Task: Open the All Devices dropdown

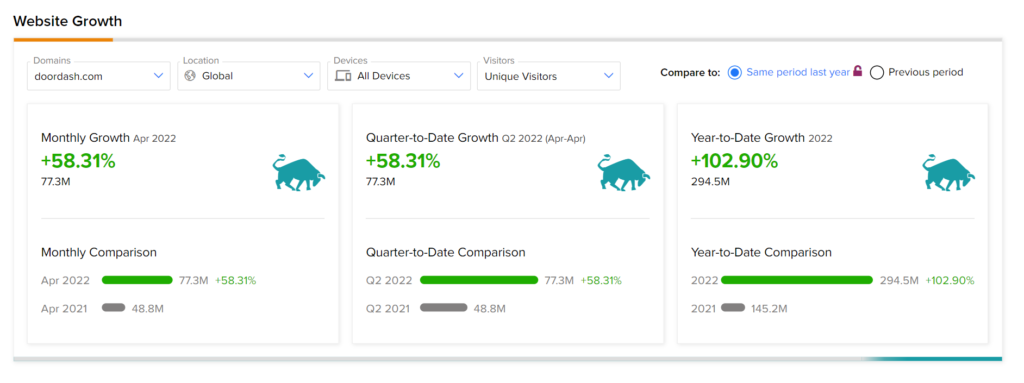Action: click(399, 76)
